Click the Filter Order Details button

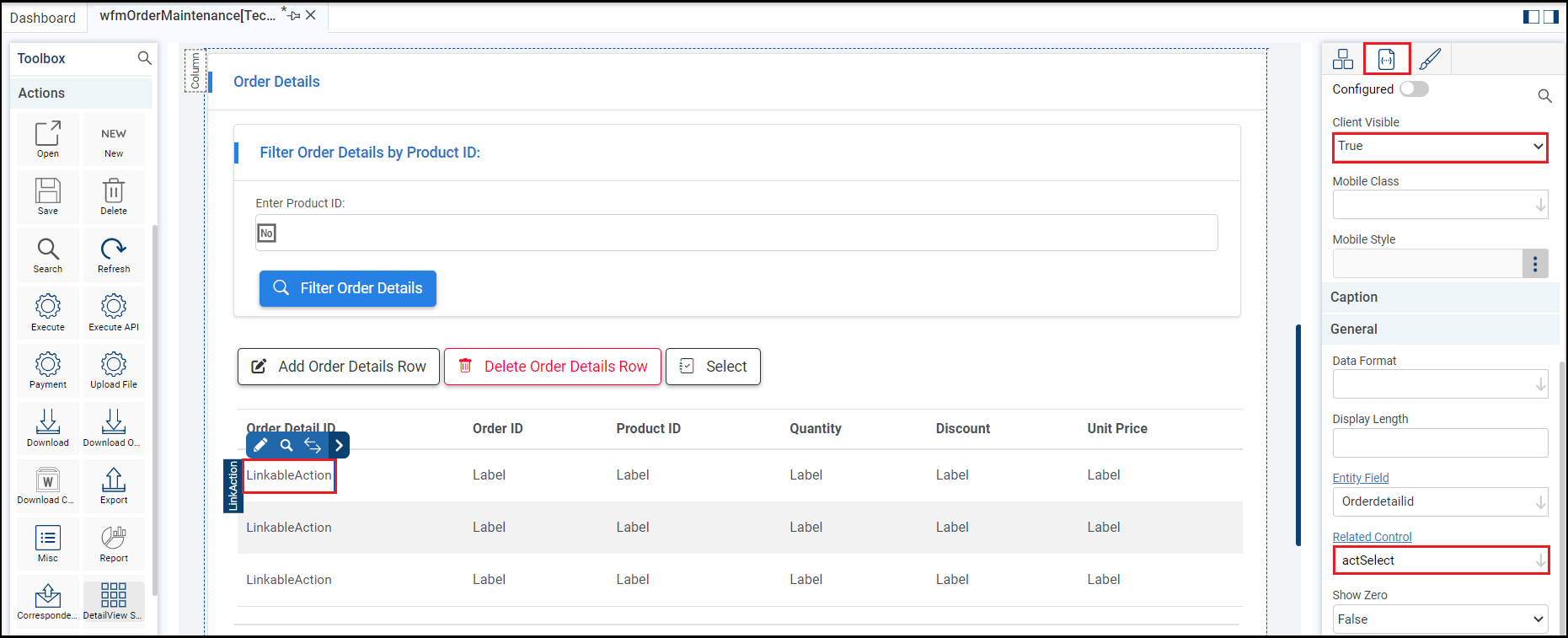pos(348,288)
